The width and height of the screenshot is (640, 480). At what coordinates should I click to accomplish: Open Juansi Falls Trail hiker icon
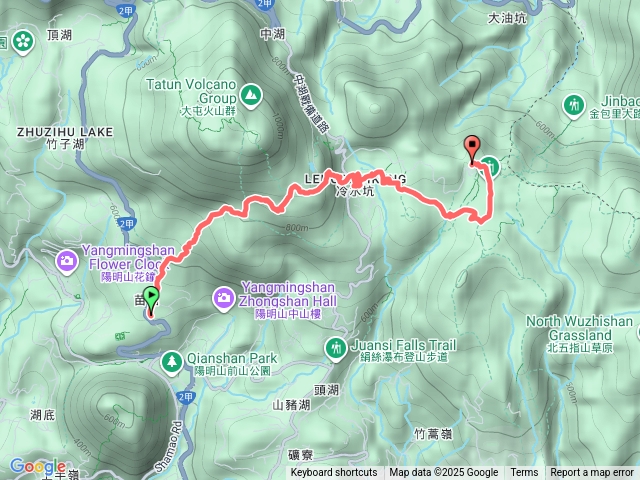click(336, 349)
